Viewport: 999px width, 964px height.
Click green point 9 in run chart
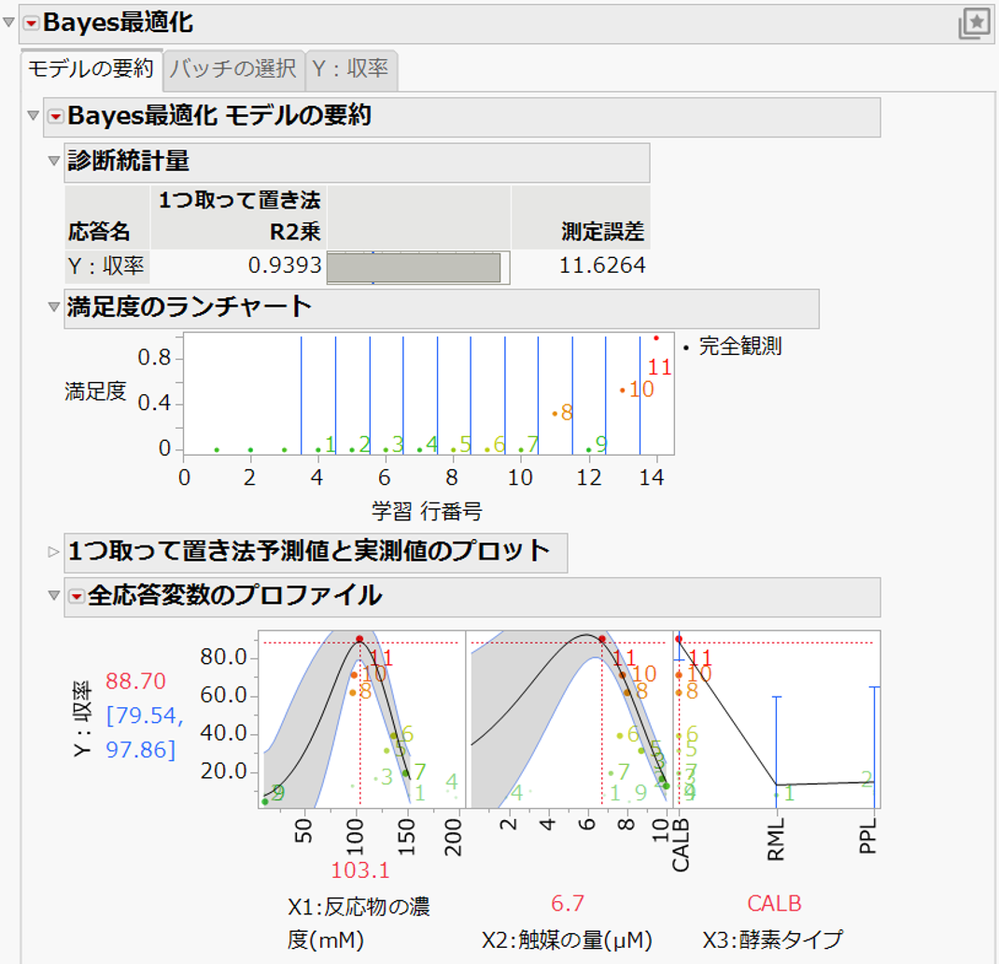[x=589, y=450]
